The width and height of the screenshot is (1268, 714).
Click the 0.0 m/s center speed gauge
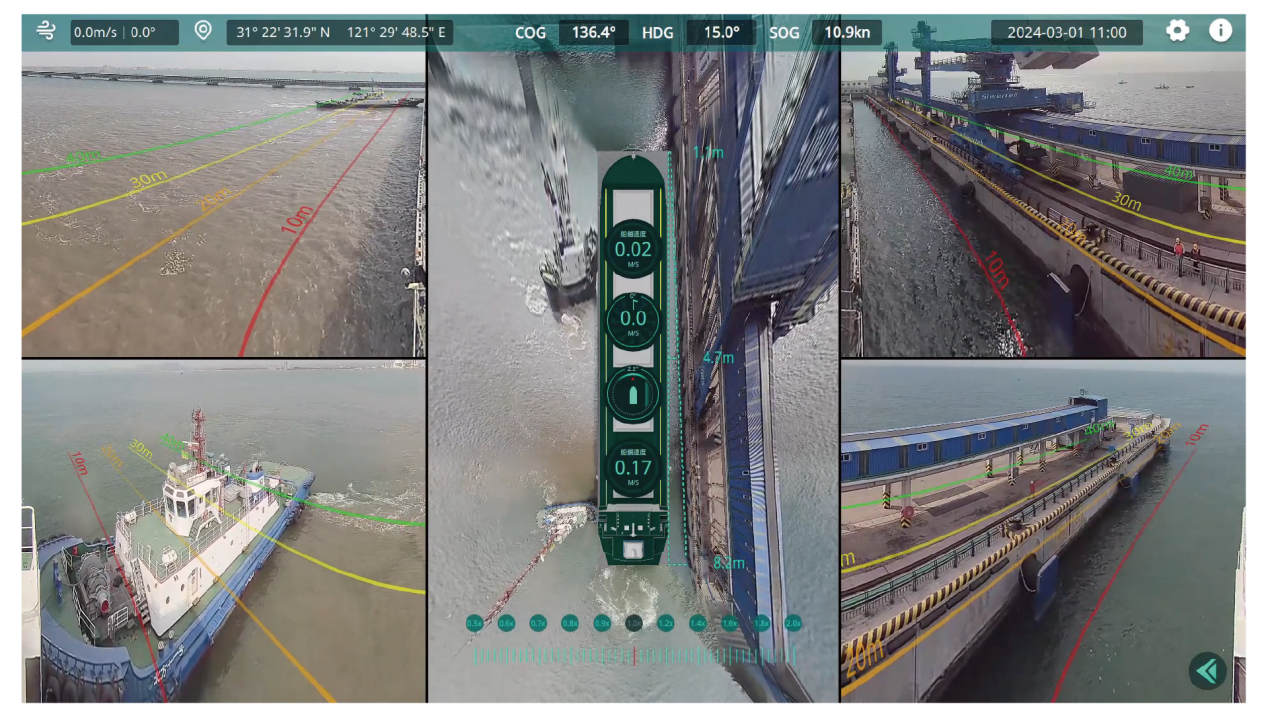pos(633,320)
